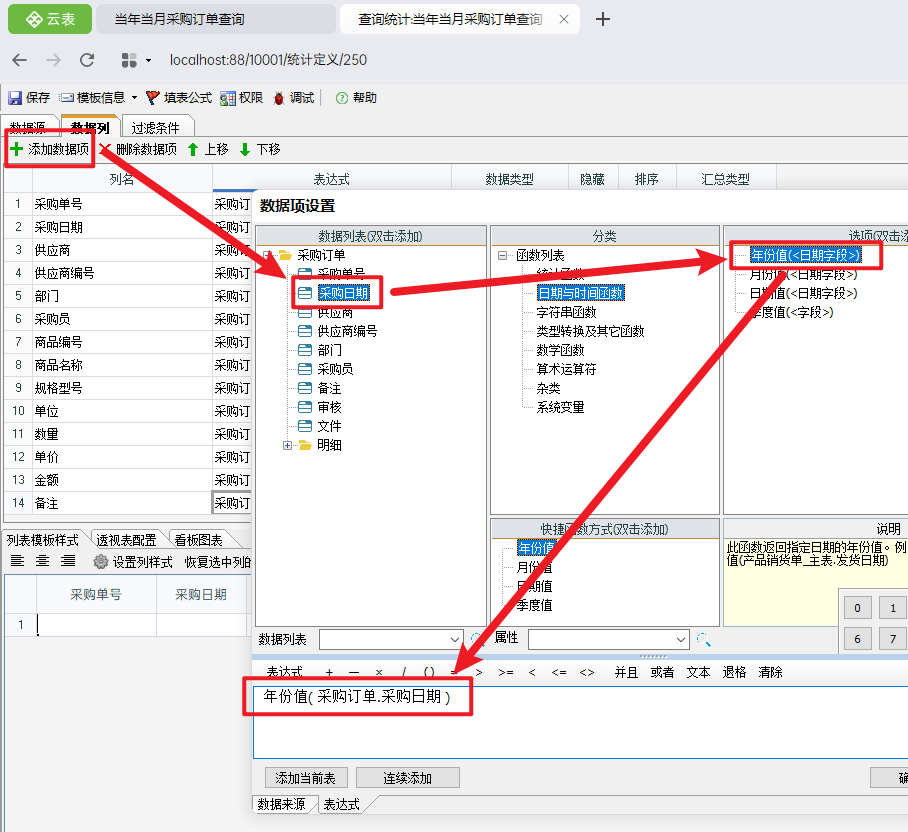
Task: Select 算术运算符 category
Action: 566,369
